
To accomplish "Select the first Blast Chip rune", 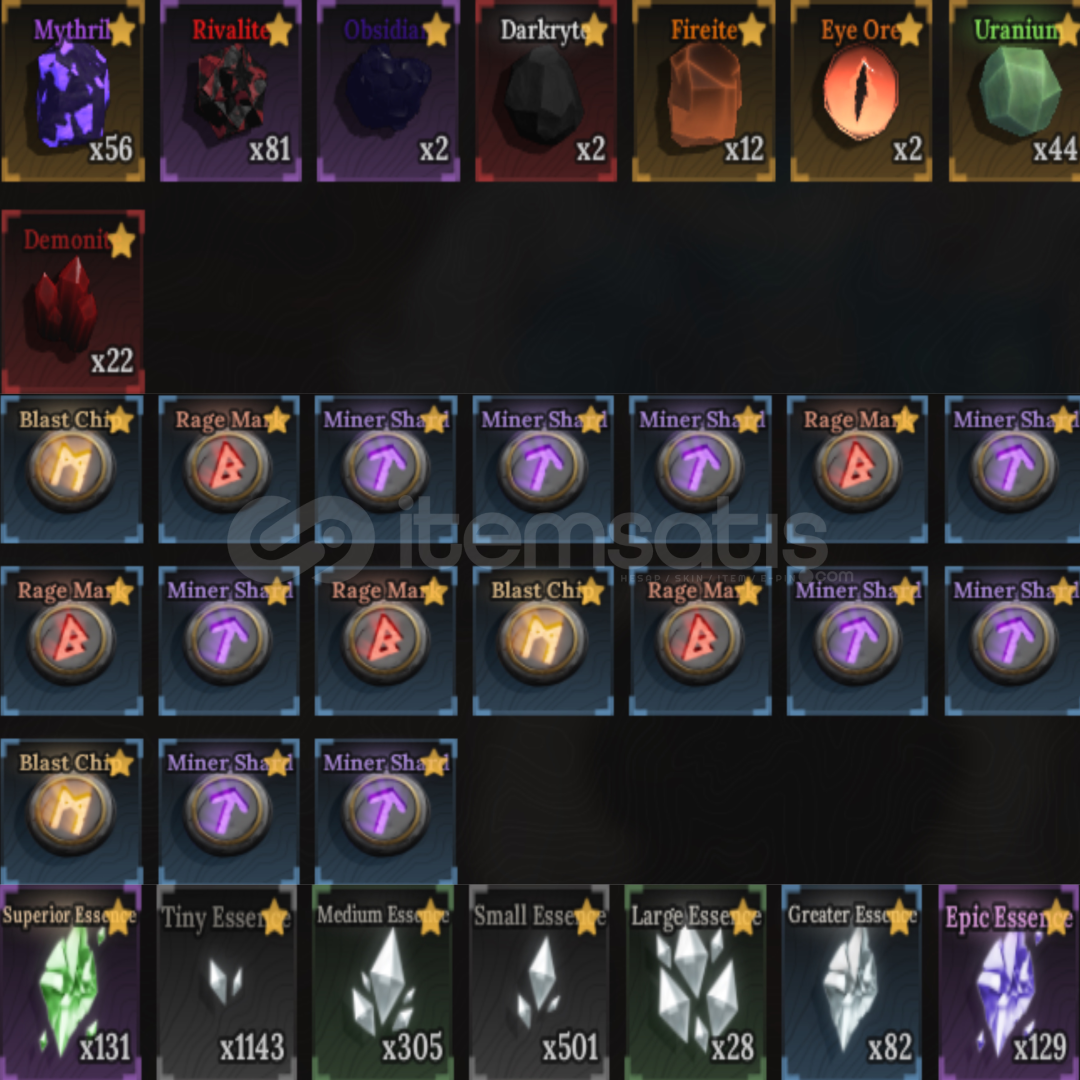I will [x=72, y=469].
